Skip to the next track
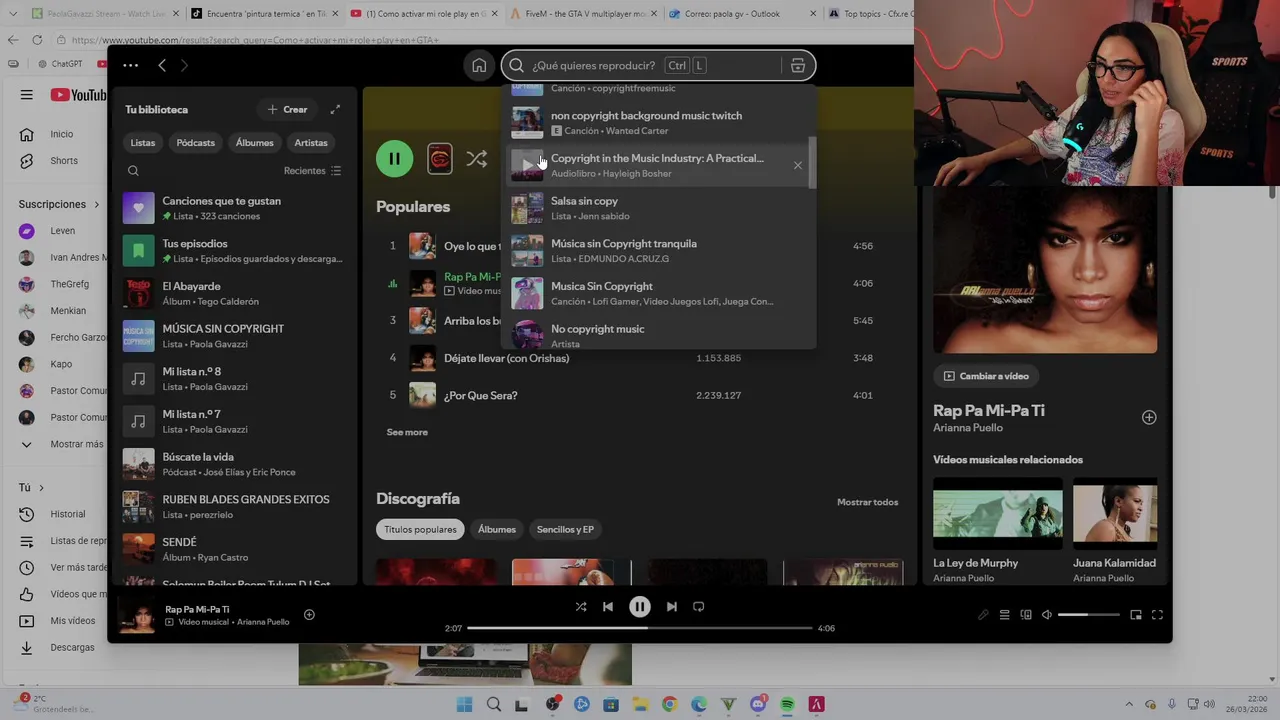This screenshot has width=1280, height=720. pos(672,606)
